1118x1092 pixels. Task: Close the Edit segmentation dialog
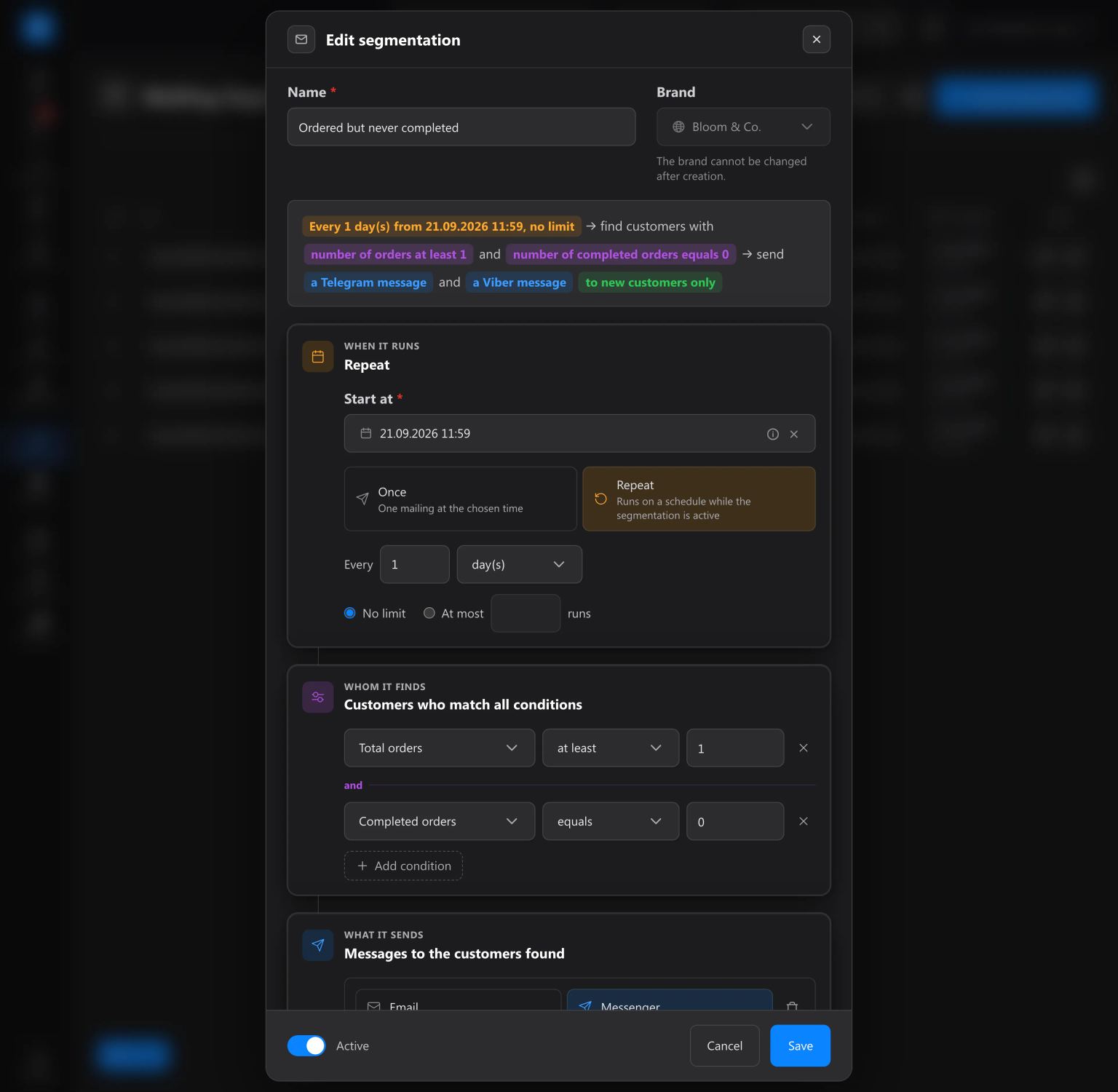(816, 39)
